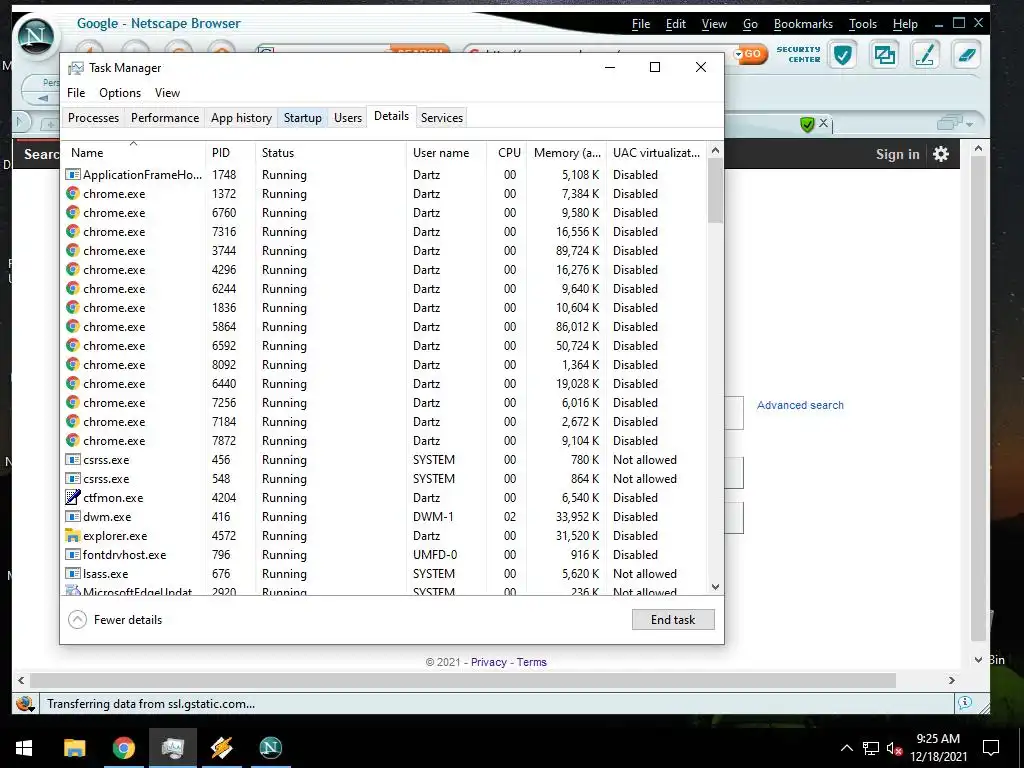Switch to Services tab
This screenshot has height=768, width=1024.
[x=441, y=118]
